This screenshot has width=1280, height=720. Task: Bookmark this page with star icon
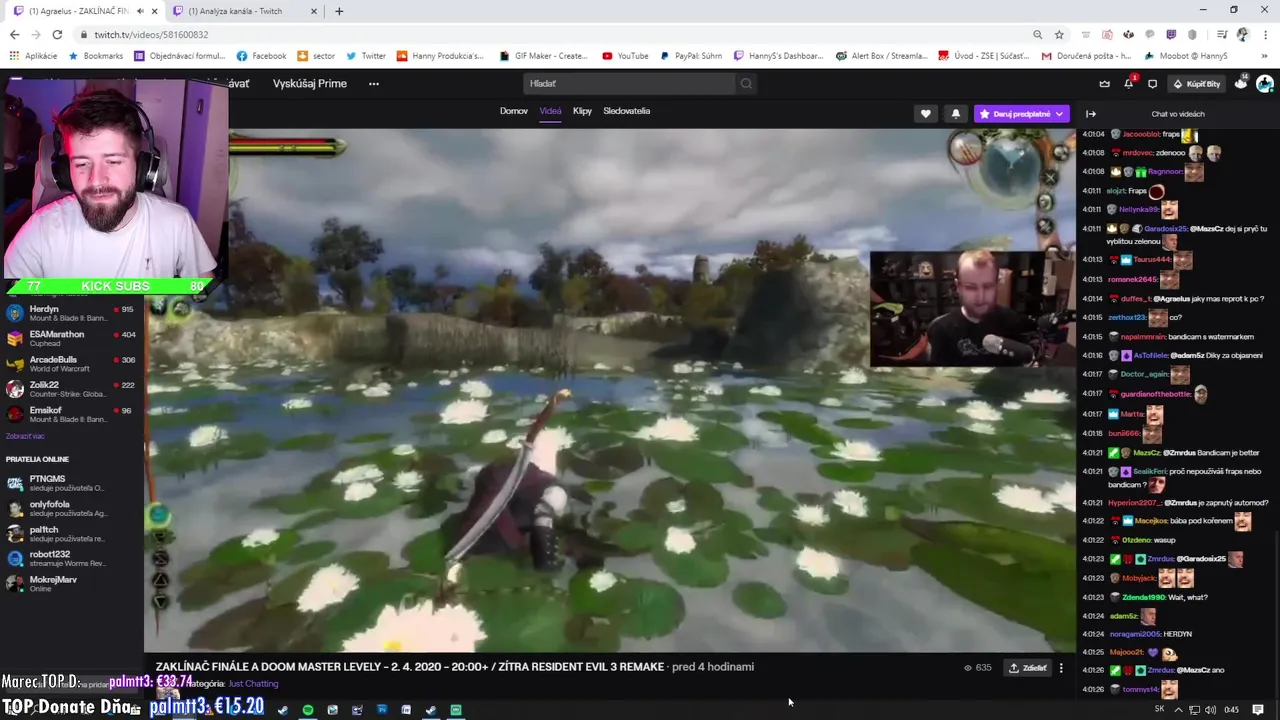1059,34
